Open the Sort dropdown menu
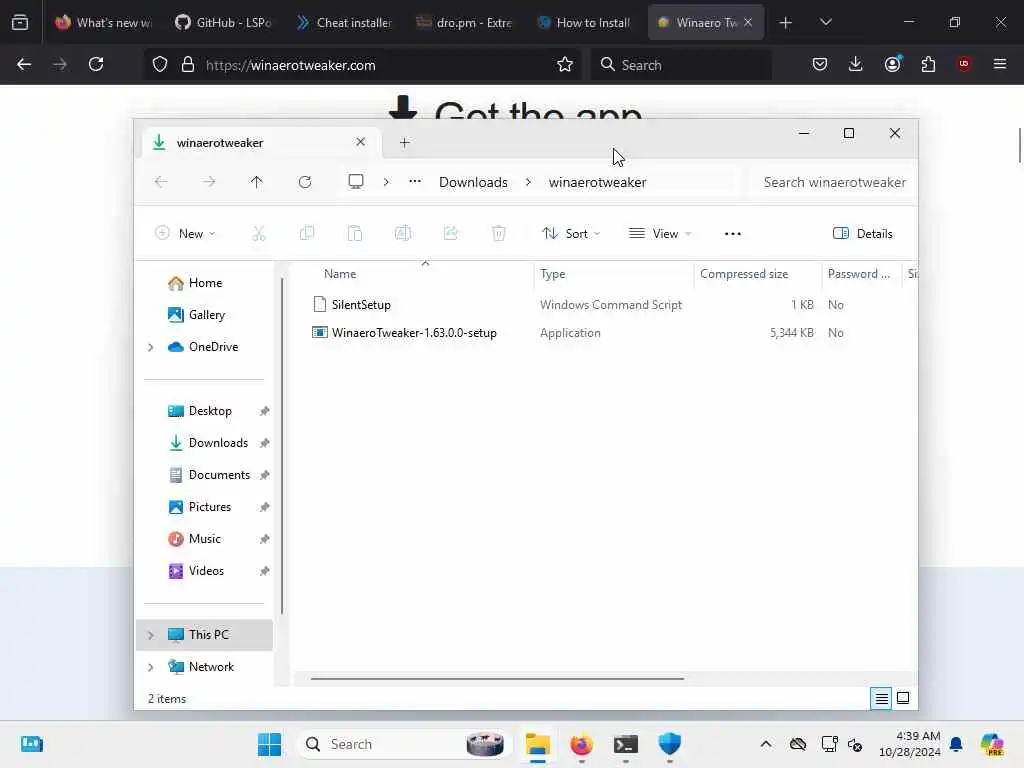Viewport: 1024px width, 768px height. coord(571,234)
